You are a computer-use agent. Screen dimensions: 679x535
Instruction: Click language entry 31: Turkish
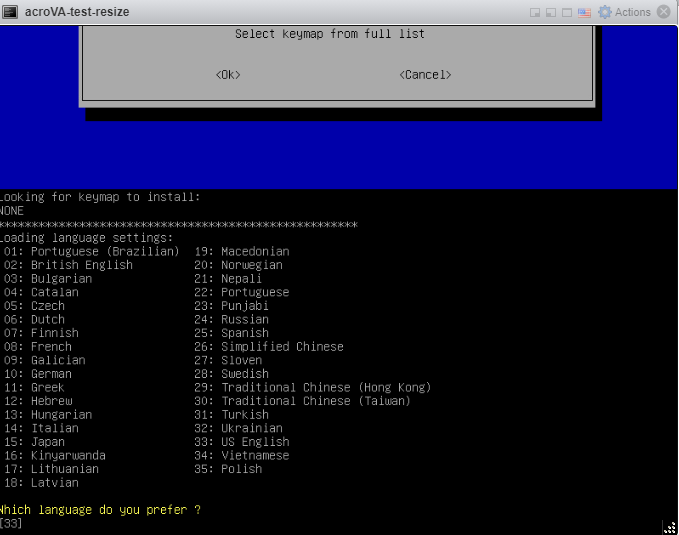pyautogui.click(x=231, y=415)
